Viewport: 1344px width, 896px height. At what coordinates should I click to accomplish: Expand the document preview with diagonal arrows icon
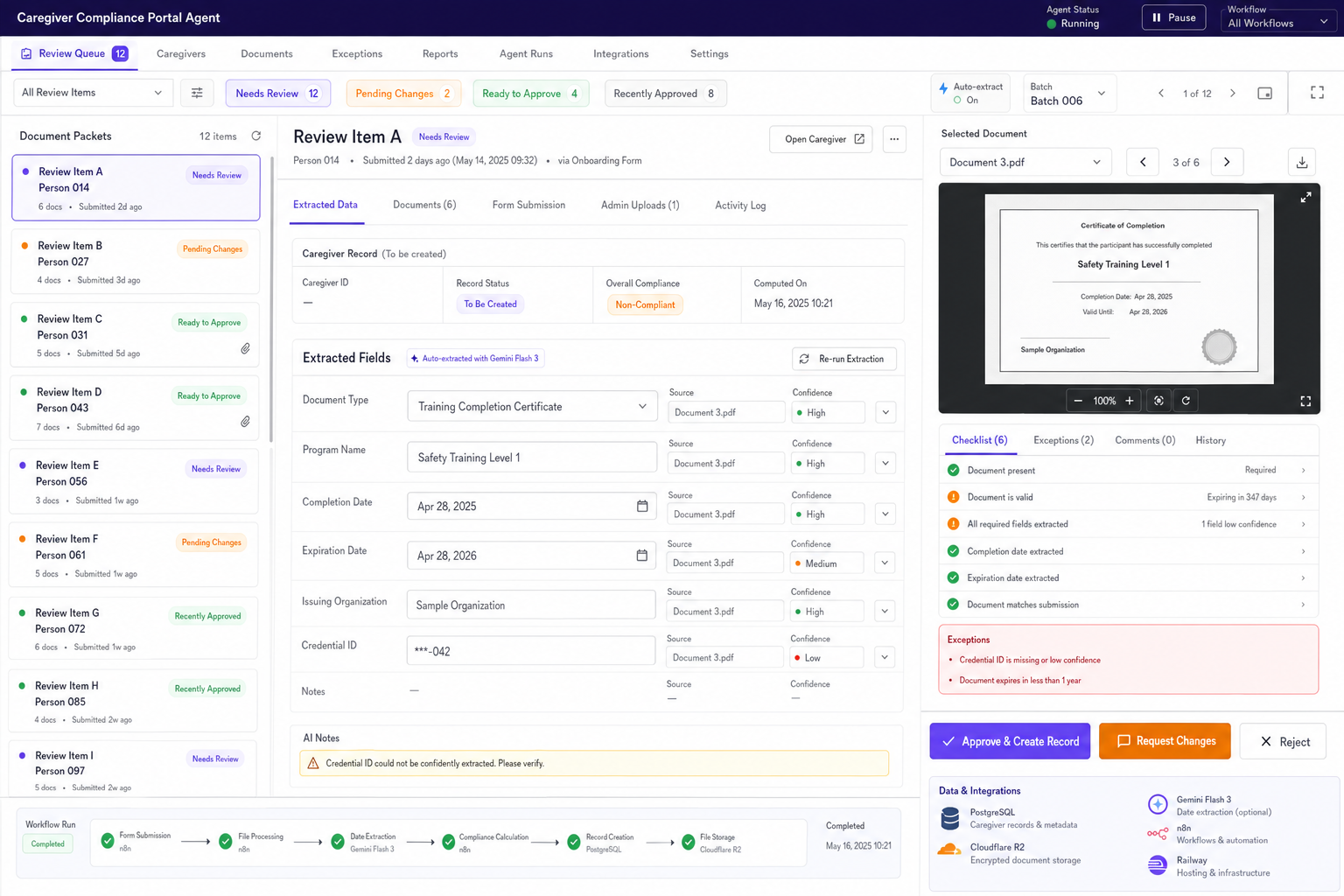tap(1305, 198)
